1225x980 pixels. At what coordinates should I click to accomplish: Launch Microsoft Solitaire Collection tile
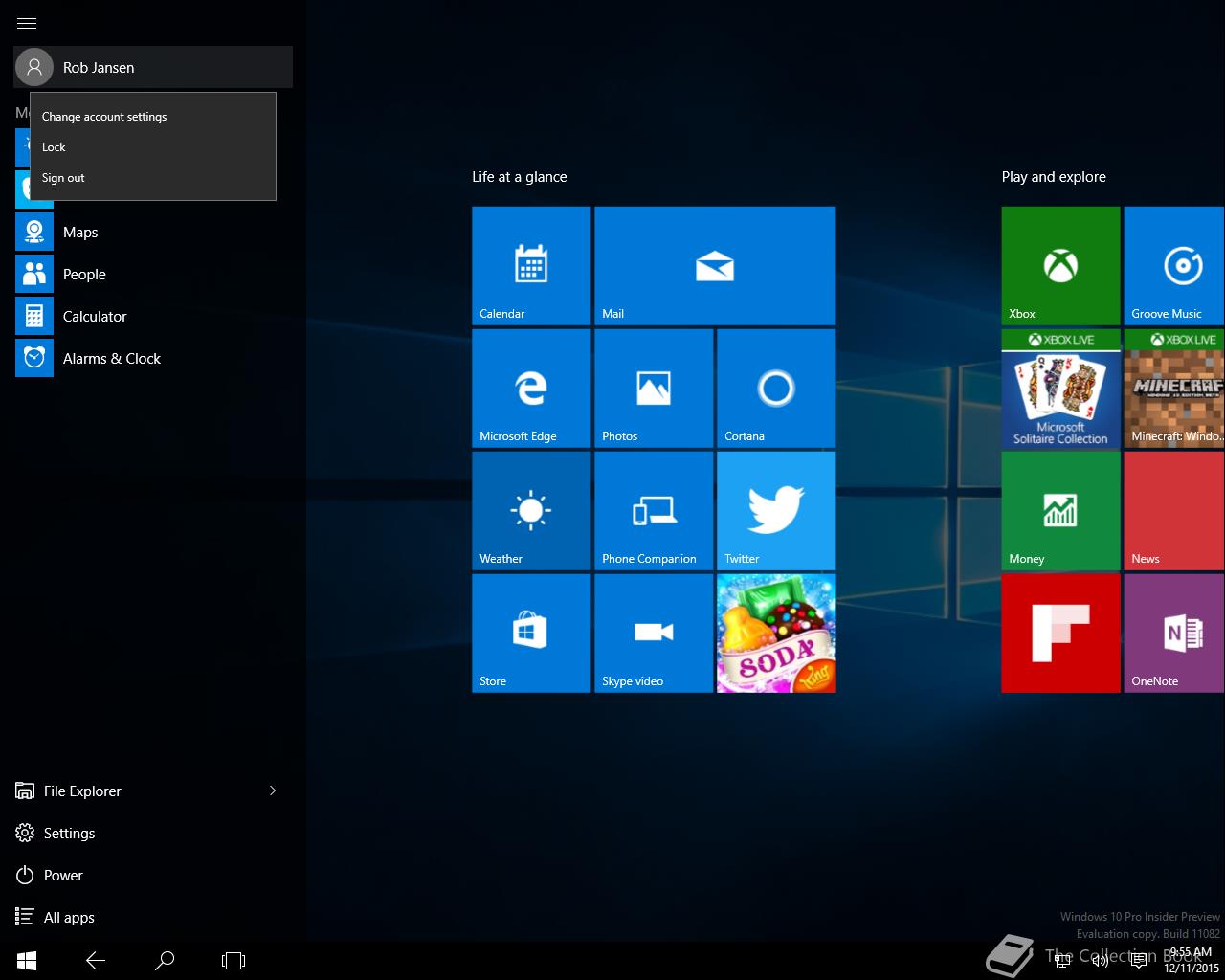(1060, 389)
